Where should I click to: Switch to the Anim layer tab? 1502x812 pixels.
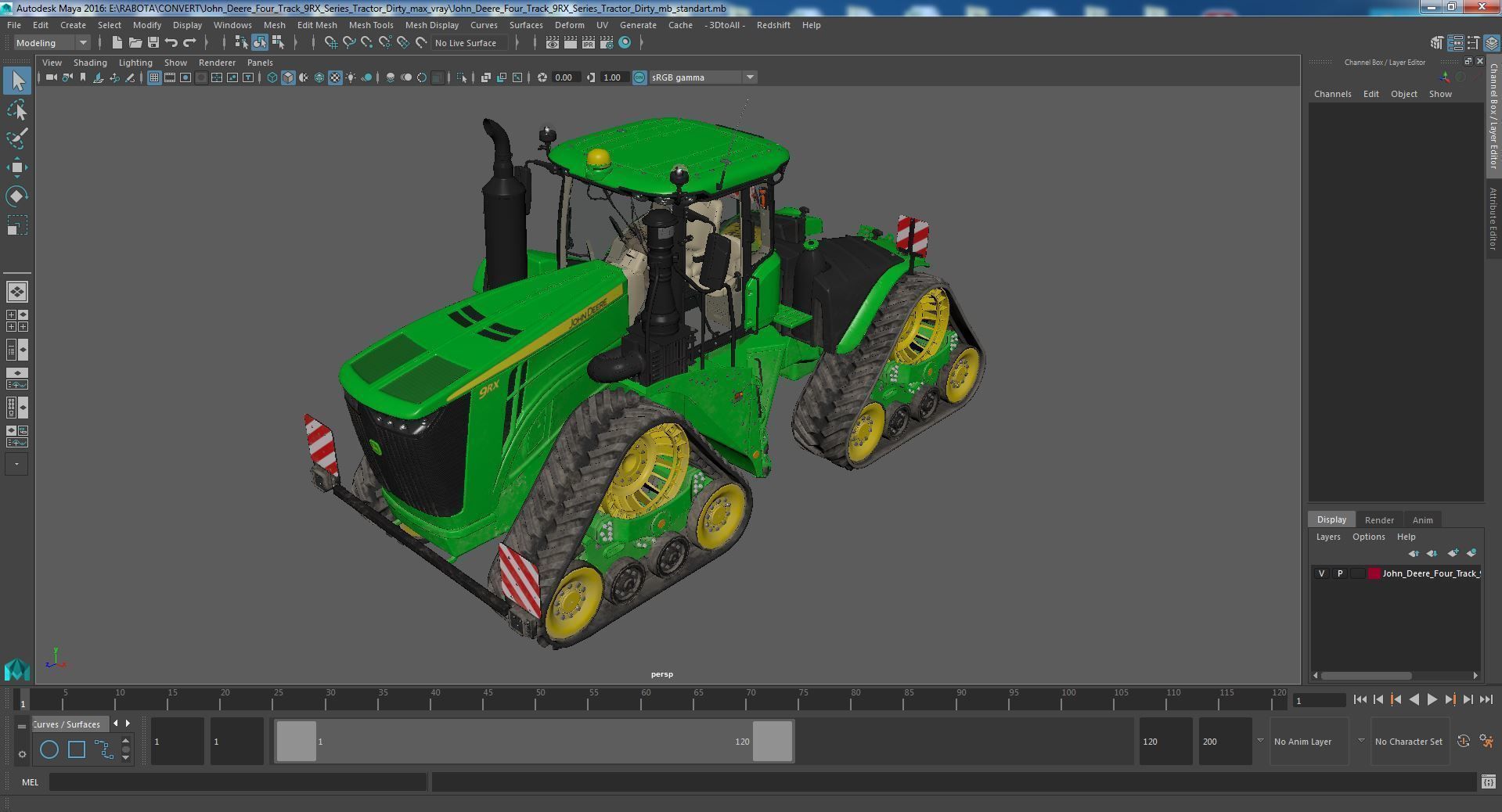[x=1422, y=519]
